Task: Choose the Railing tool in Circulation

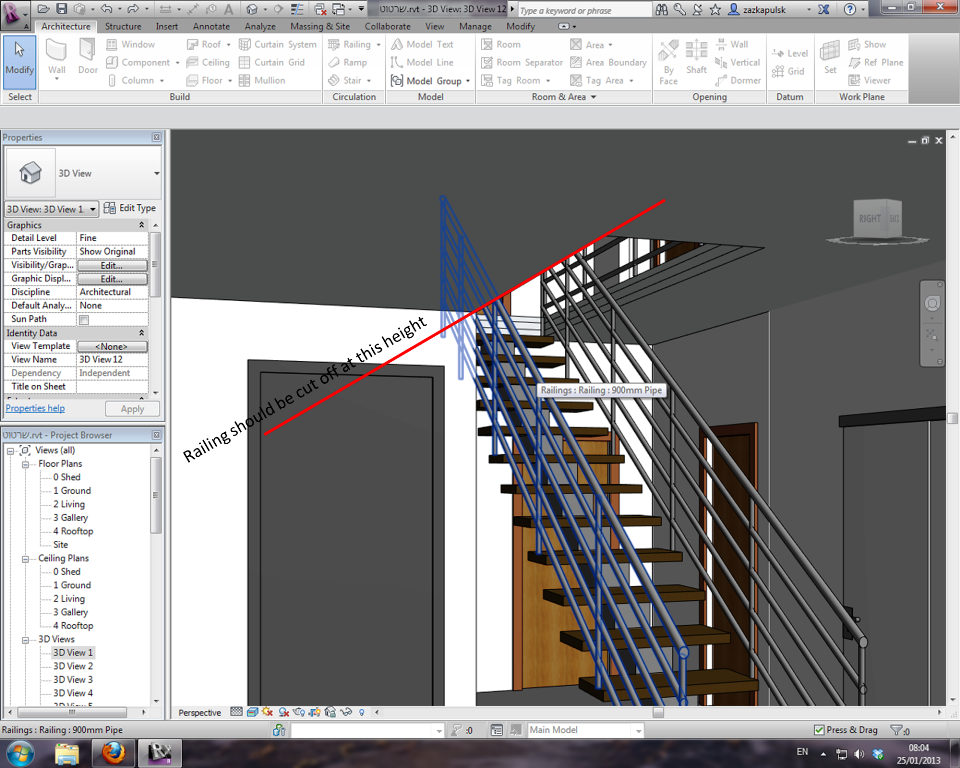Action: point(354,44)
